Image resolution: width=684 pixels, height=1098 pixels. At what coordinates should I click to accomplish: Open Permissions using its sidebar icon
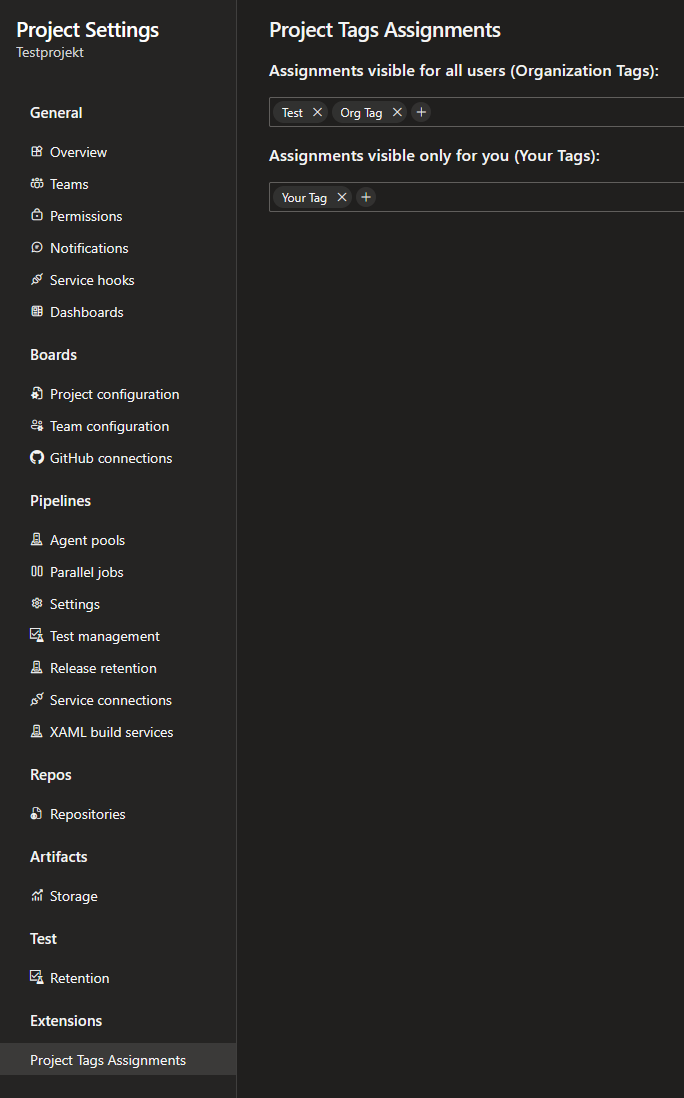click(37, 215)
